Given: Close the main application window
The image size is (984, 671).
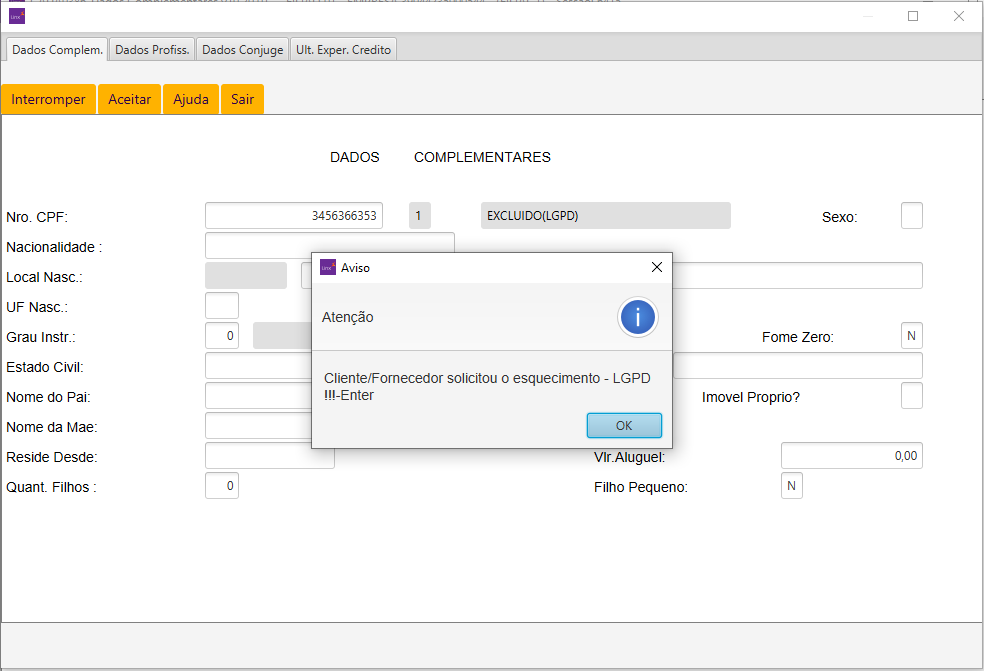Looking at the screenshot, I should tap(959, 16).
